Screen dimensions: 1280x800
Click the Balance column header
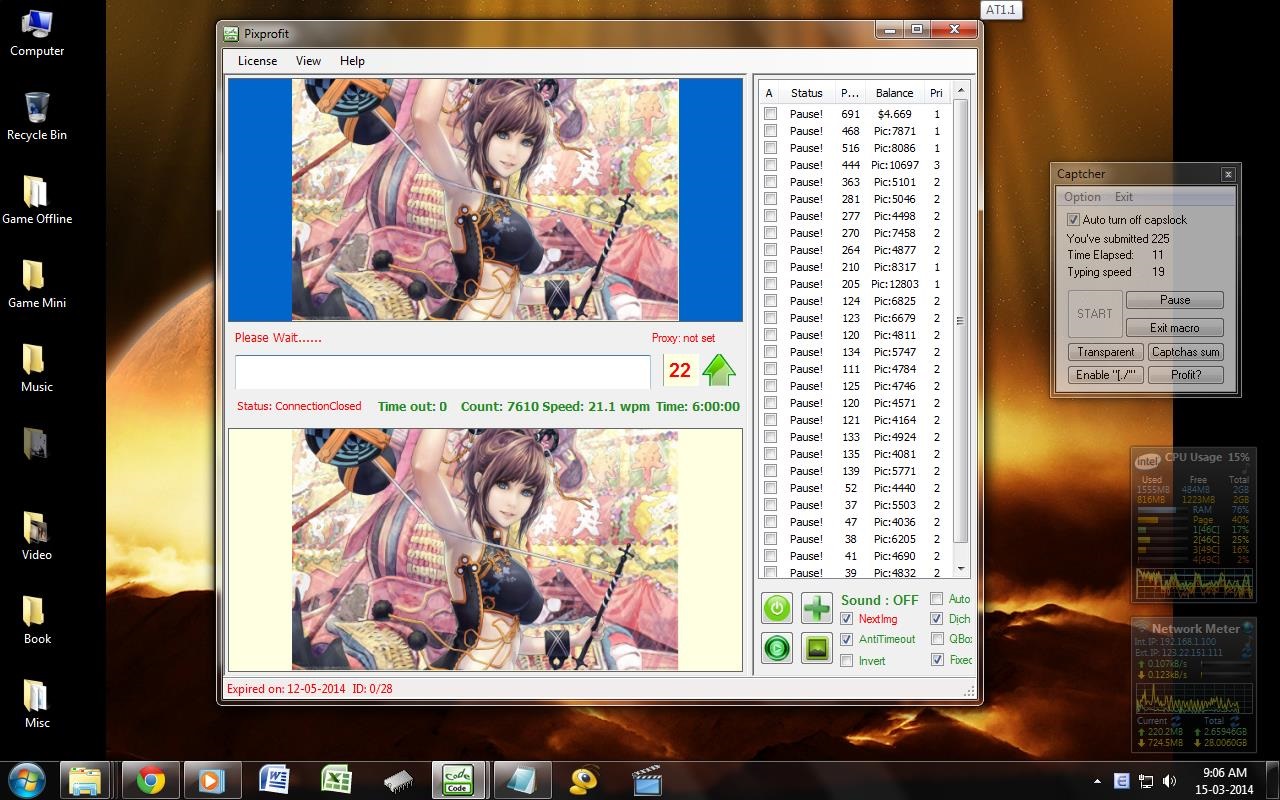(894, 93)
